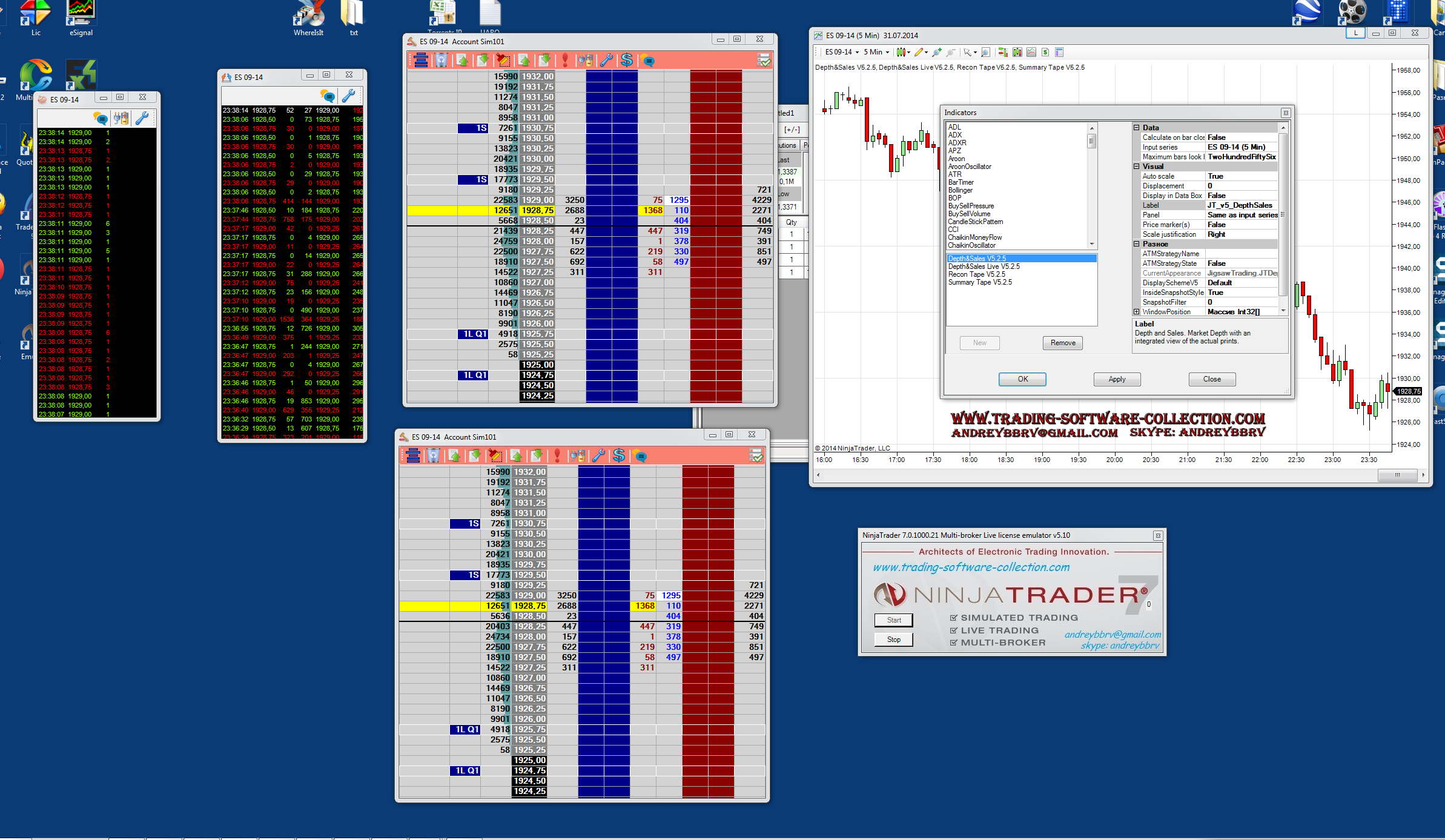Select the arrow pointer cursor tool
The image size is (1445, 840).
(967, 52)
